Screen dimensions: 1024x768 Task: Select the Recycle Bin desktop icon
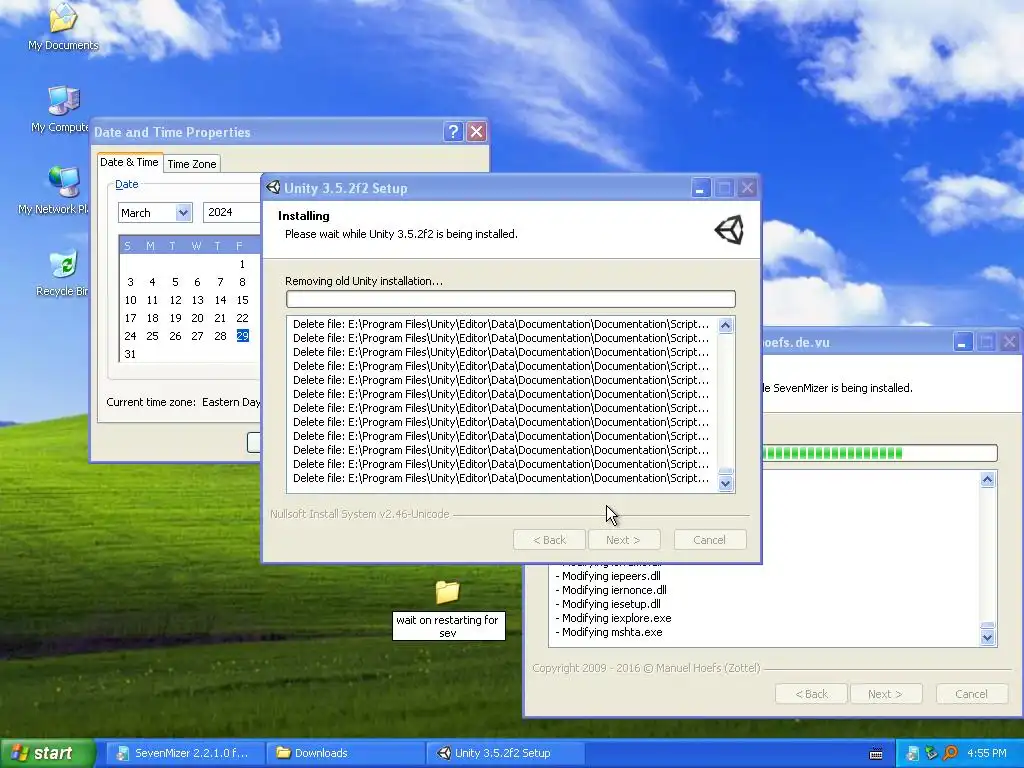[63, 272]
